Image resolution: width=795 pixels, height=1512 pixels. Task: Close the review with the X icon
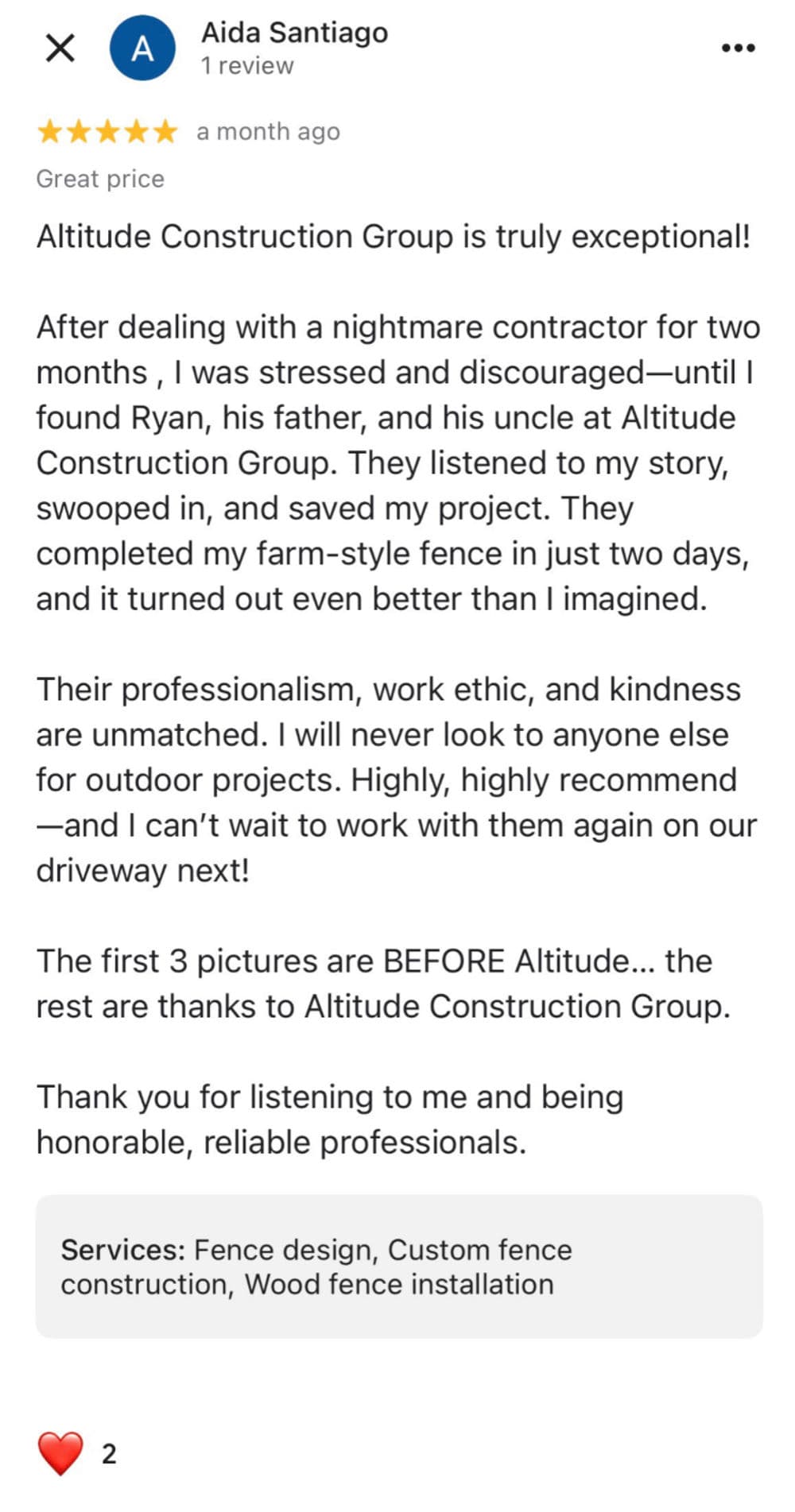(60, 48)
